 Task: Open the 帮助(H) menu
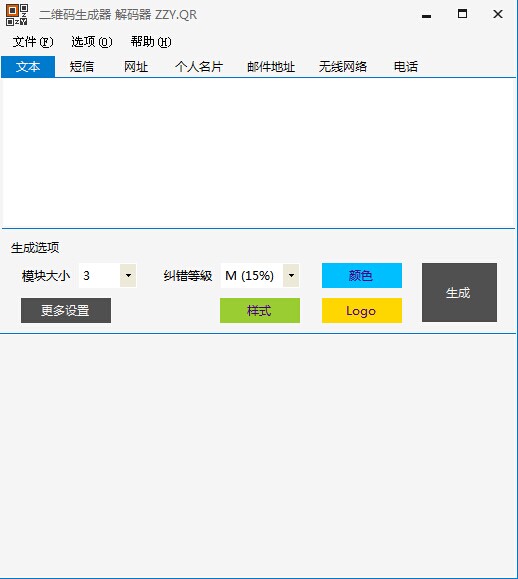coord(151,42)
